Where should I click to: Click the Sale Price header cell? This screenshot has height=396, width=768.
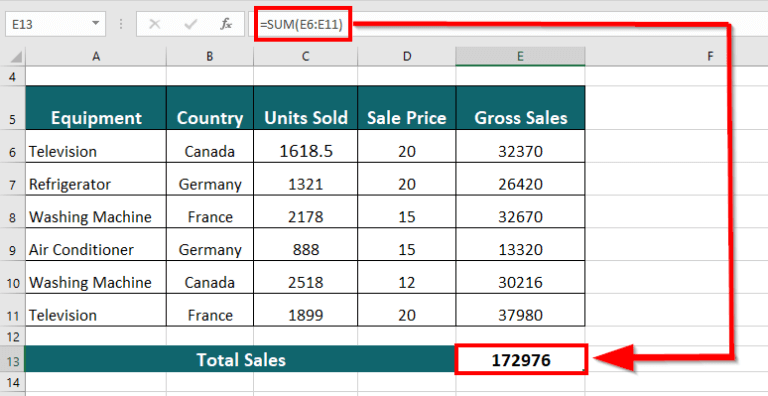click(407, 108)
